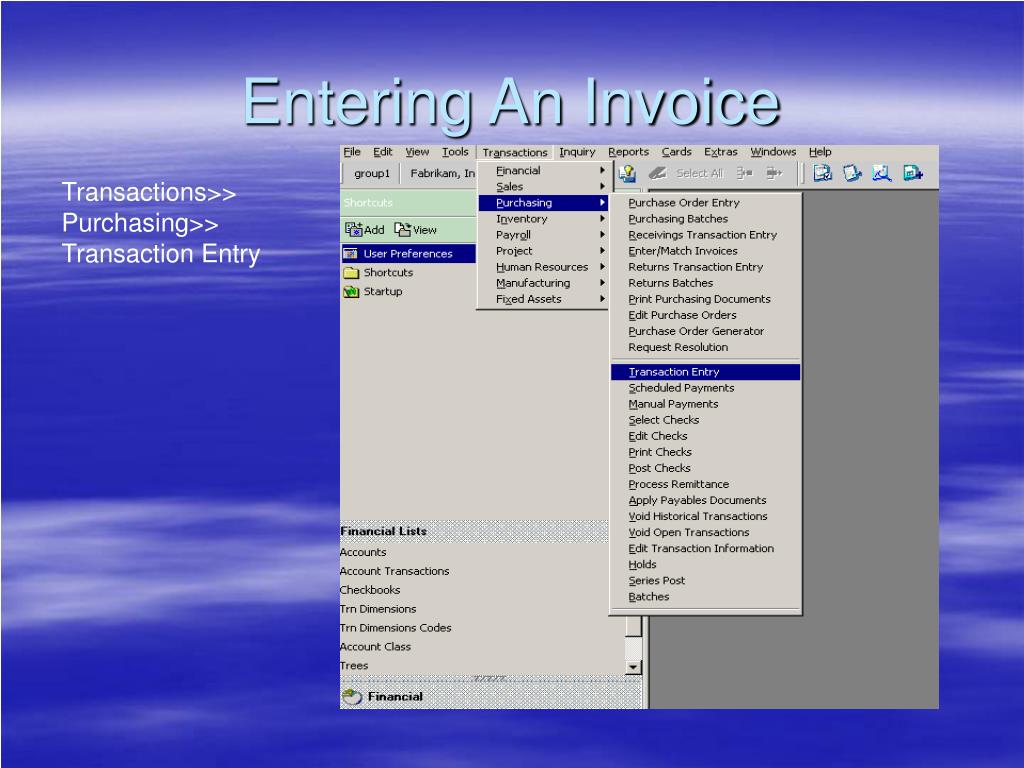Choose Apply Payables Documents
1024x768 pixels.
coord(705,500)
